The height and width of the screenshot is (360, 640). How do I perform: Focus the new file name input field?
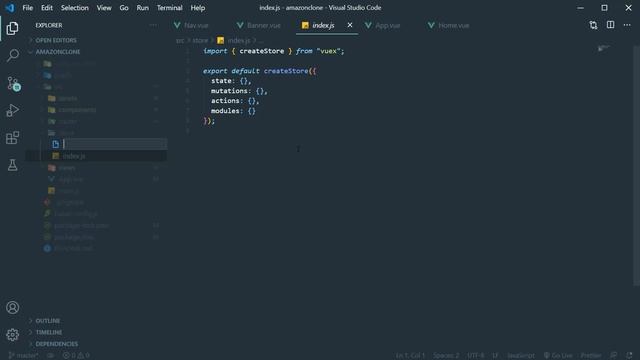point(114,144)
